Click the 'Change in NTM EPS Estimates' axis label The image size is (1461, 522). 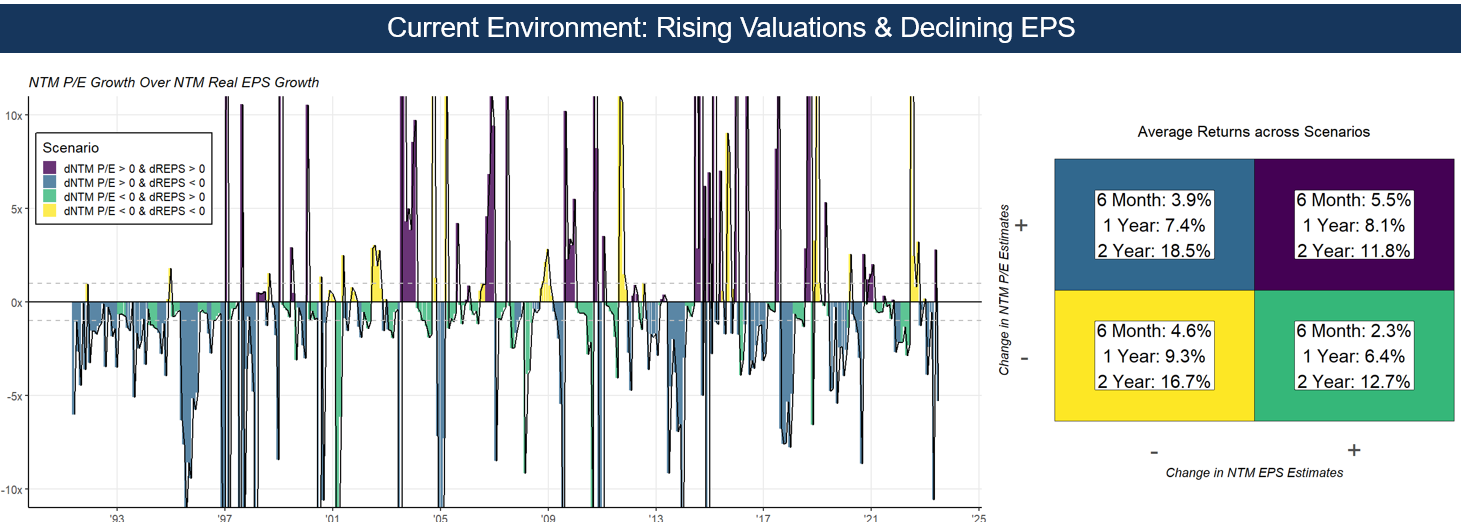[1254, 472]
